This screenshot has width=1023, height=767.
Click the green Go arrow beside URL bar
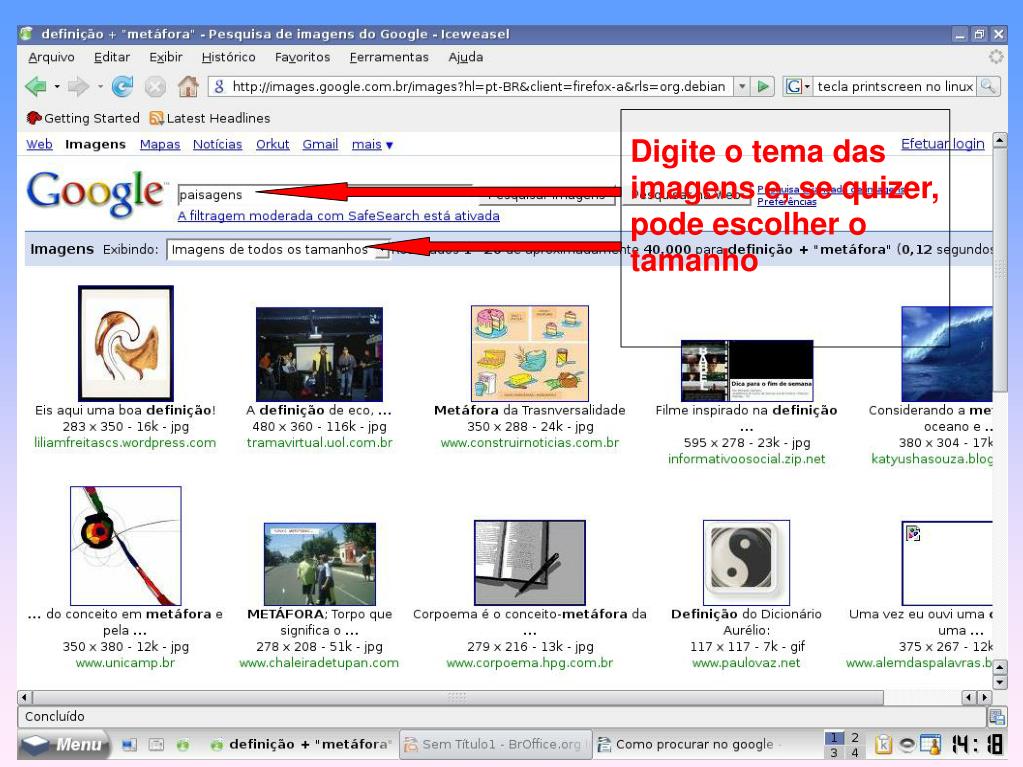(763, 86)
